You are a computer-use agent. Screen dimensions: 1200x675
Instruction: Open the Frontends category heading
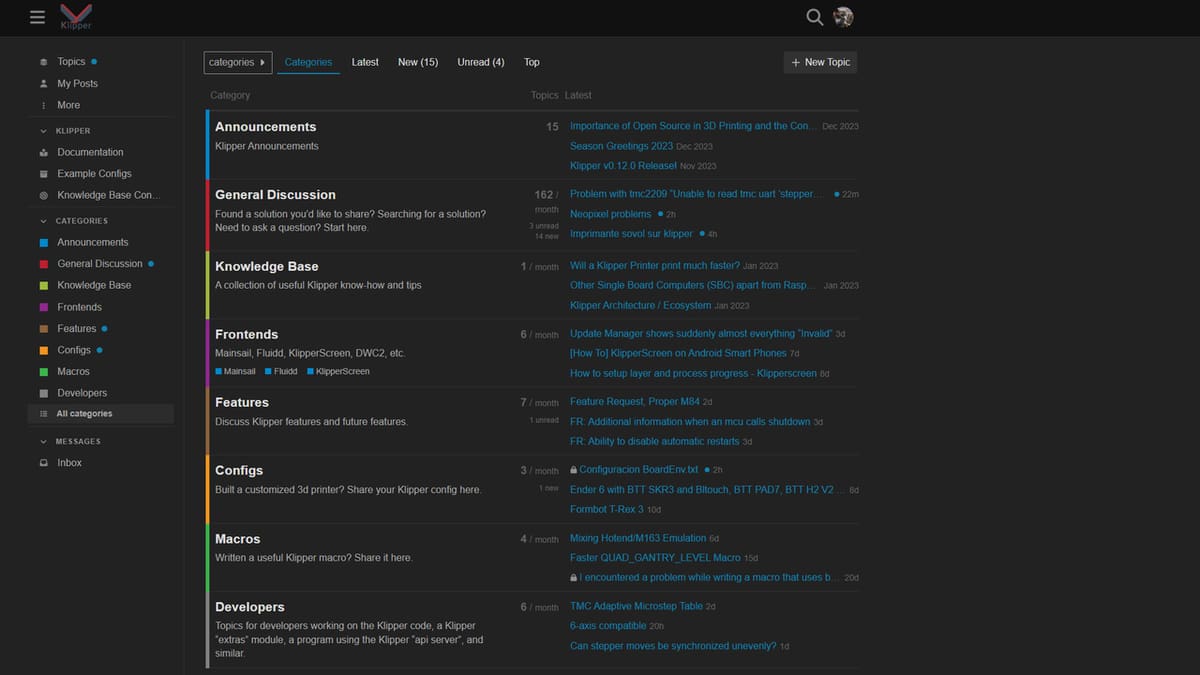point(247,335)
